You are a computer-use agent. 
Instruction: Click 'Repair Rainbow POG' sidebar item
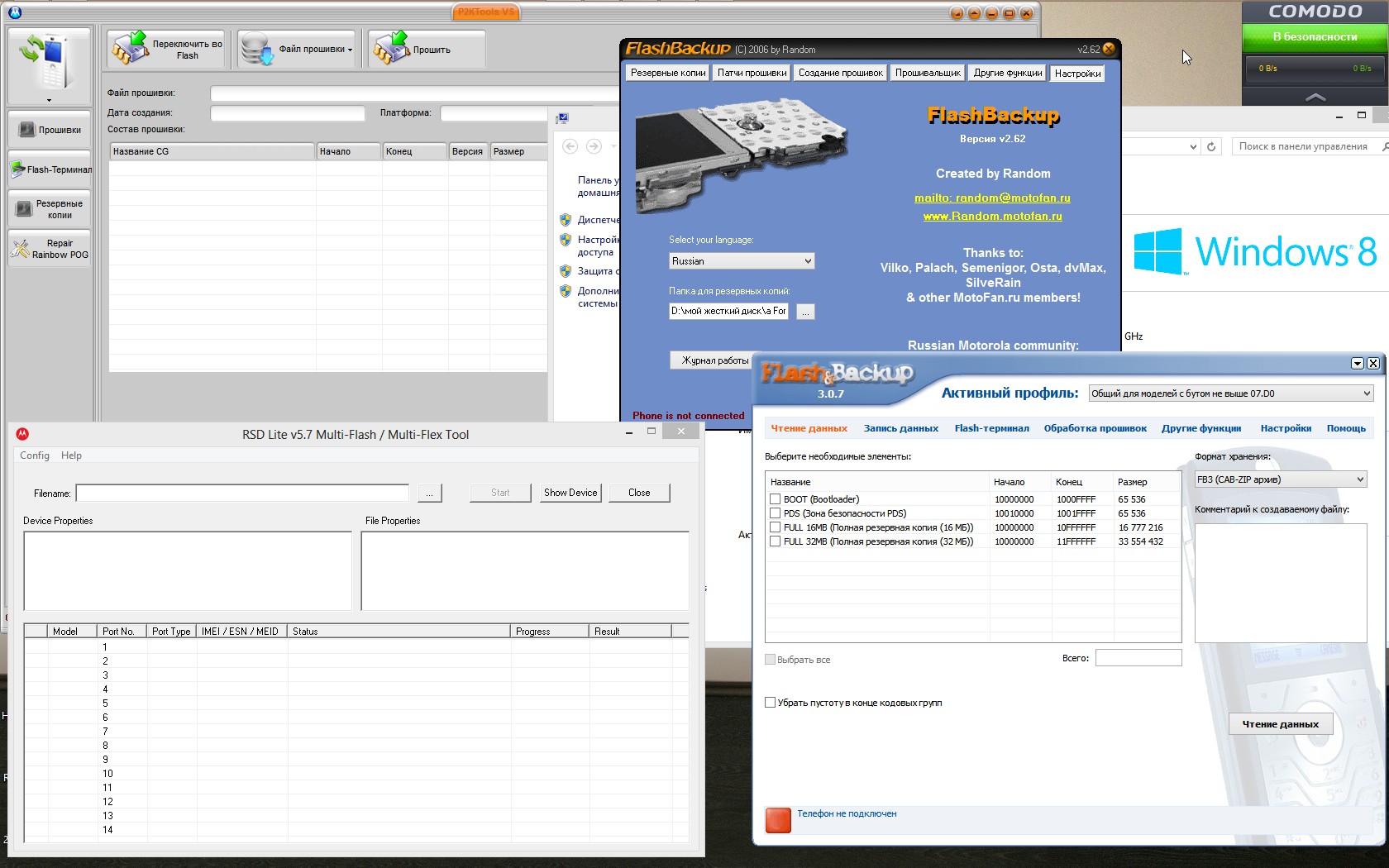pos(50,249)
